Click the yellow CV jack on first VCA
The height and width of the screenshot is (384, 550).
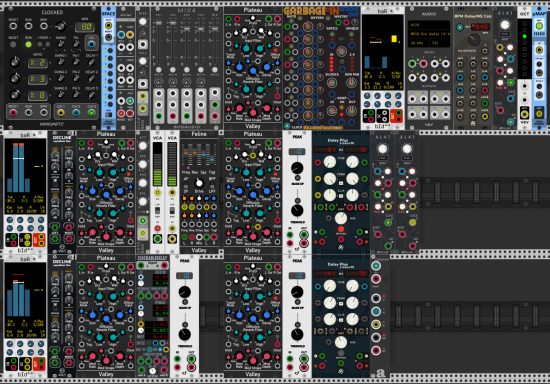(x=157, y=193)
